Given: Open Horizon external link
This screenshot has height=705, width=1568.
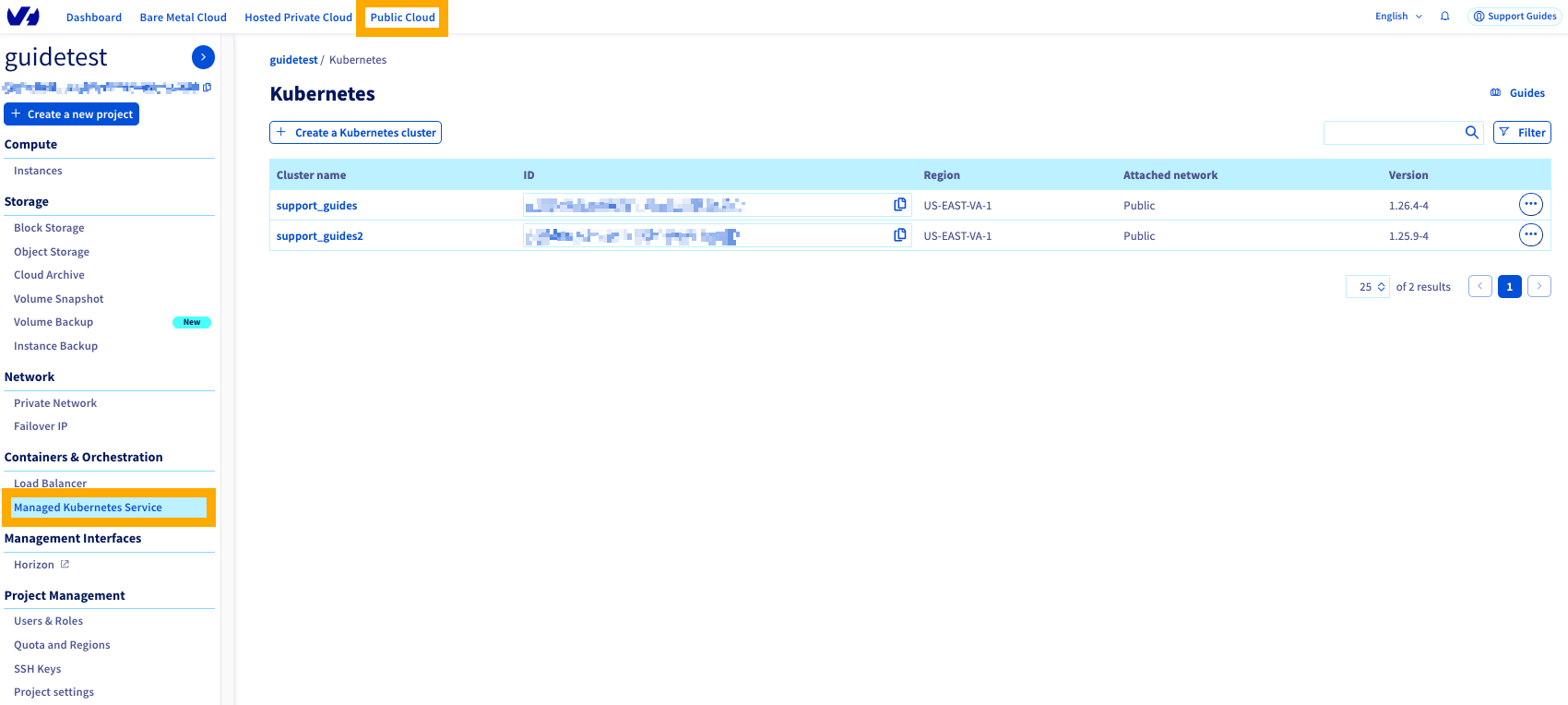Looking at the screenshot, I should point(42,565).
